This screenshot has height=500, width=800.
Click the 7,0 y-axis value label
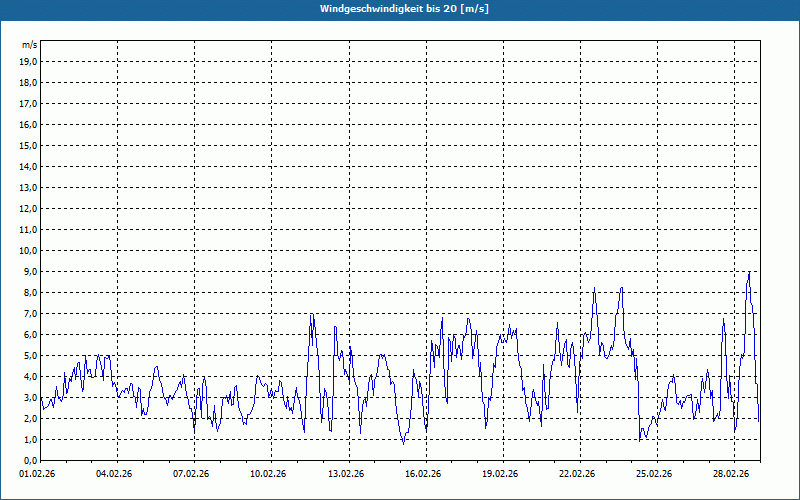(x=29, y=313)
